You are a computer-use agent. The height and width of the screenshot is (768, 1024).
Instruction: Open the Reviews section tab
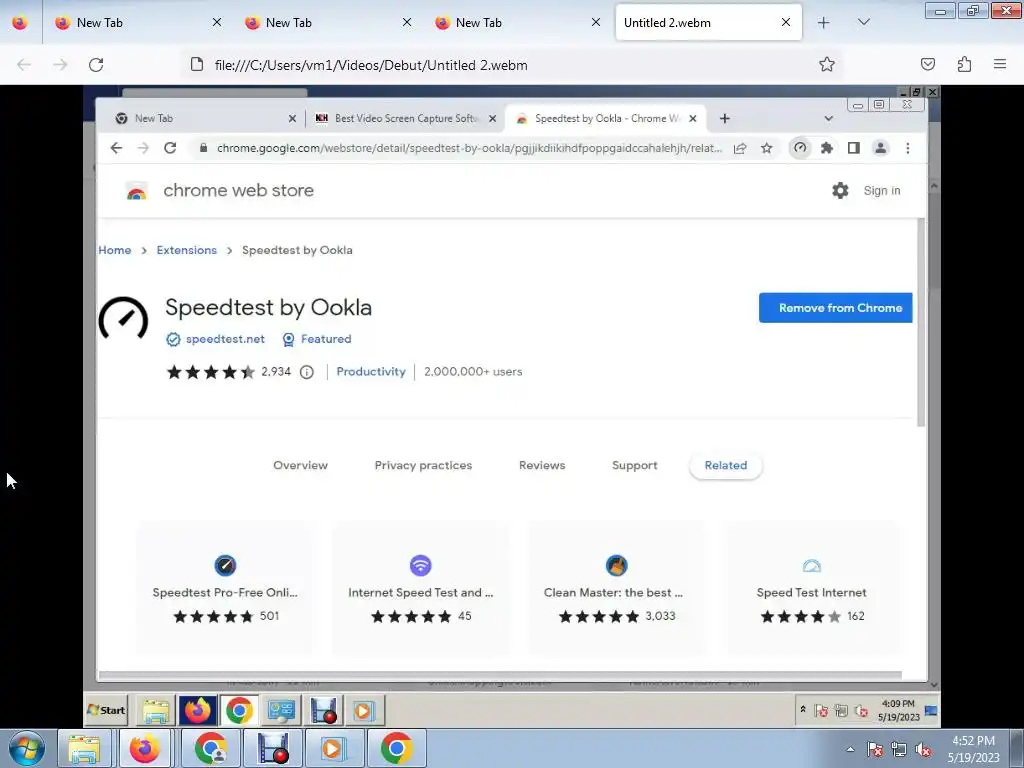[542, 466]
